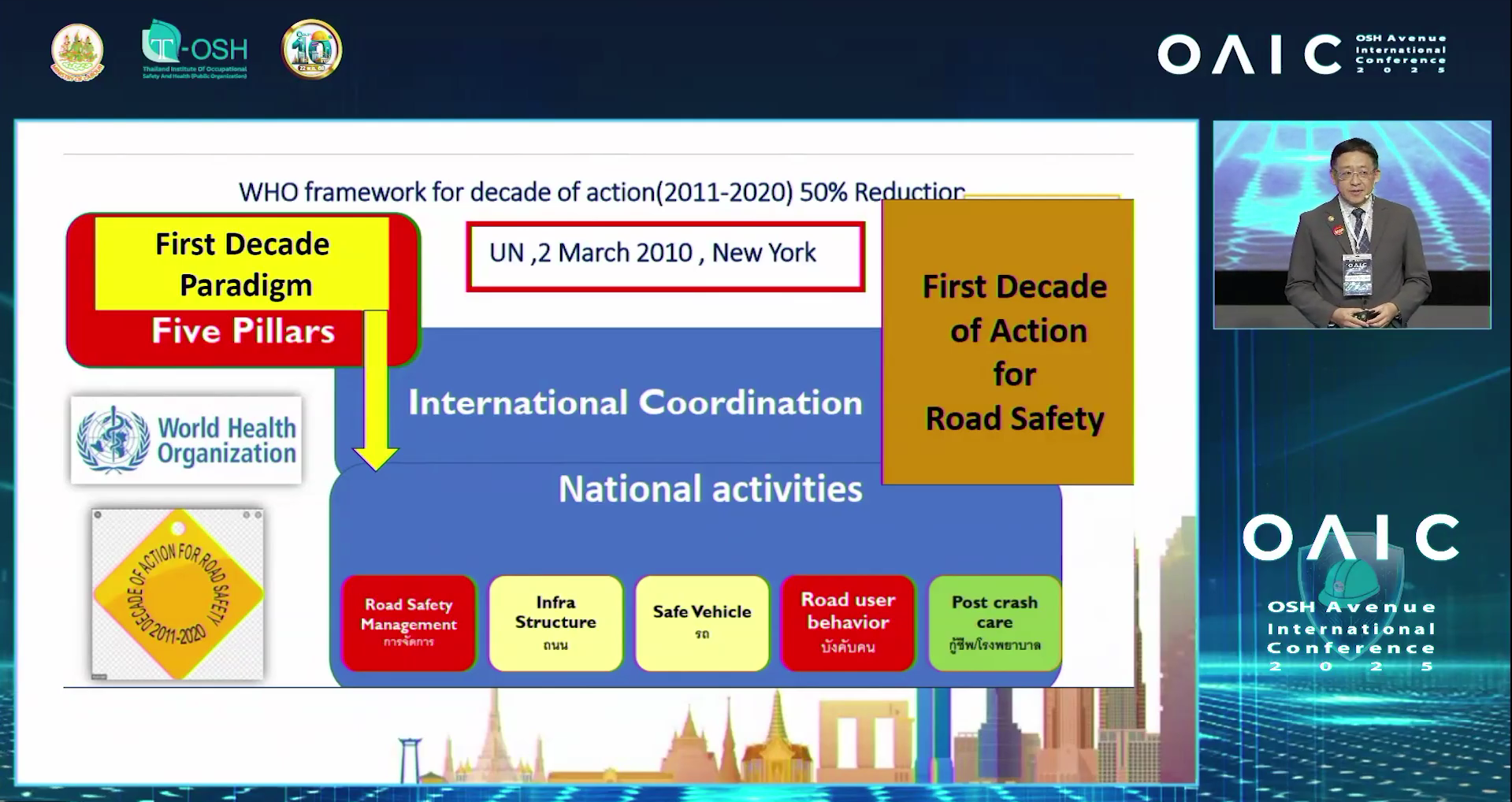
Task: Click the International Coordination heading
Action: (x=634, y=403)
